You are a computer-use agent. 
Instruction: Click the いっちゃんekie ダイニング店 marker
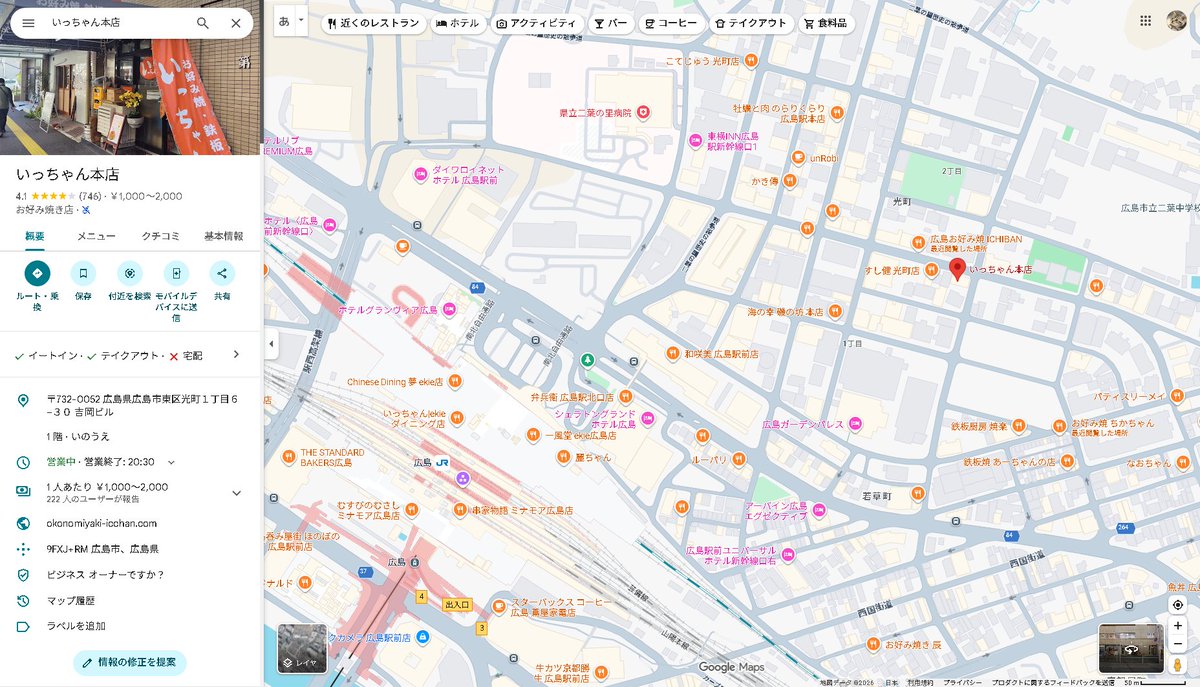coord(456,418)
